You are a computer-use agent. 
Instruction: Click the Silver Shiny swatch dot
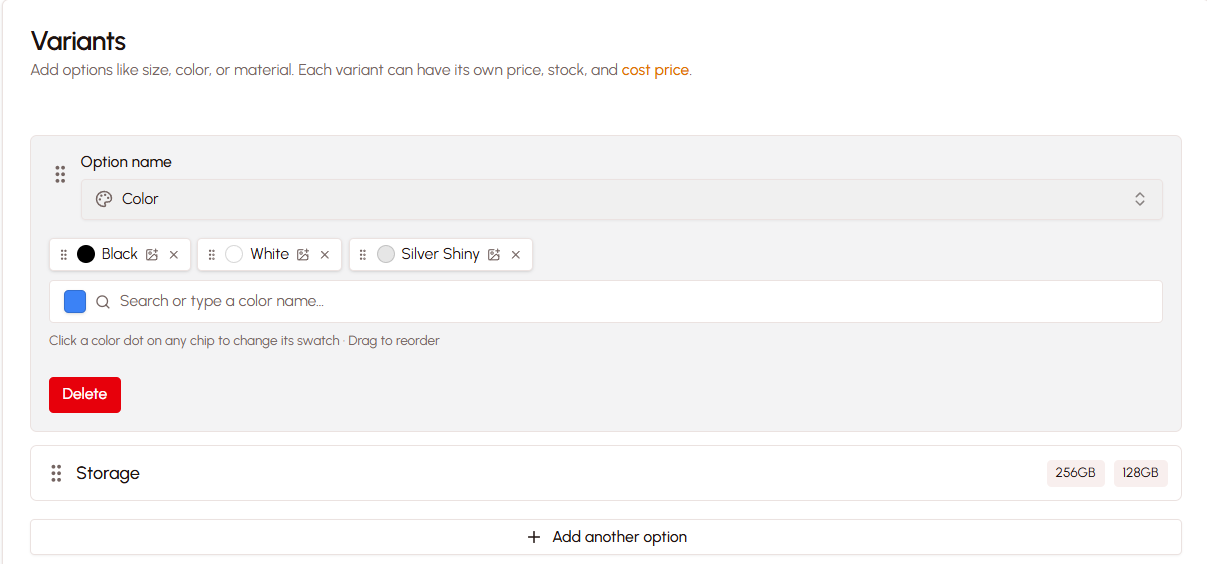[386, 254]
